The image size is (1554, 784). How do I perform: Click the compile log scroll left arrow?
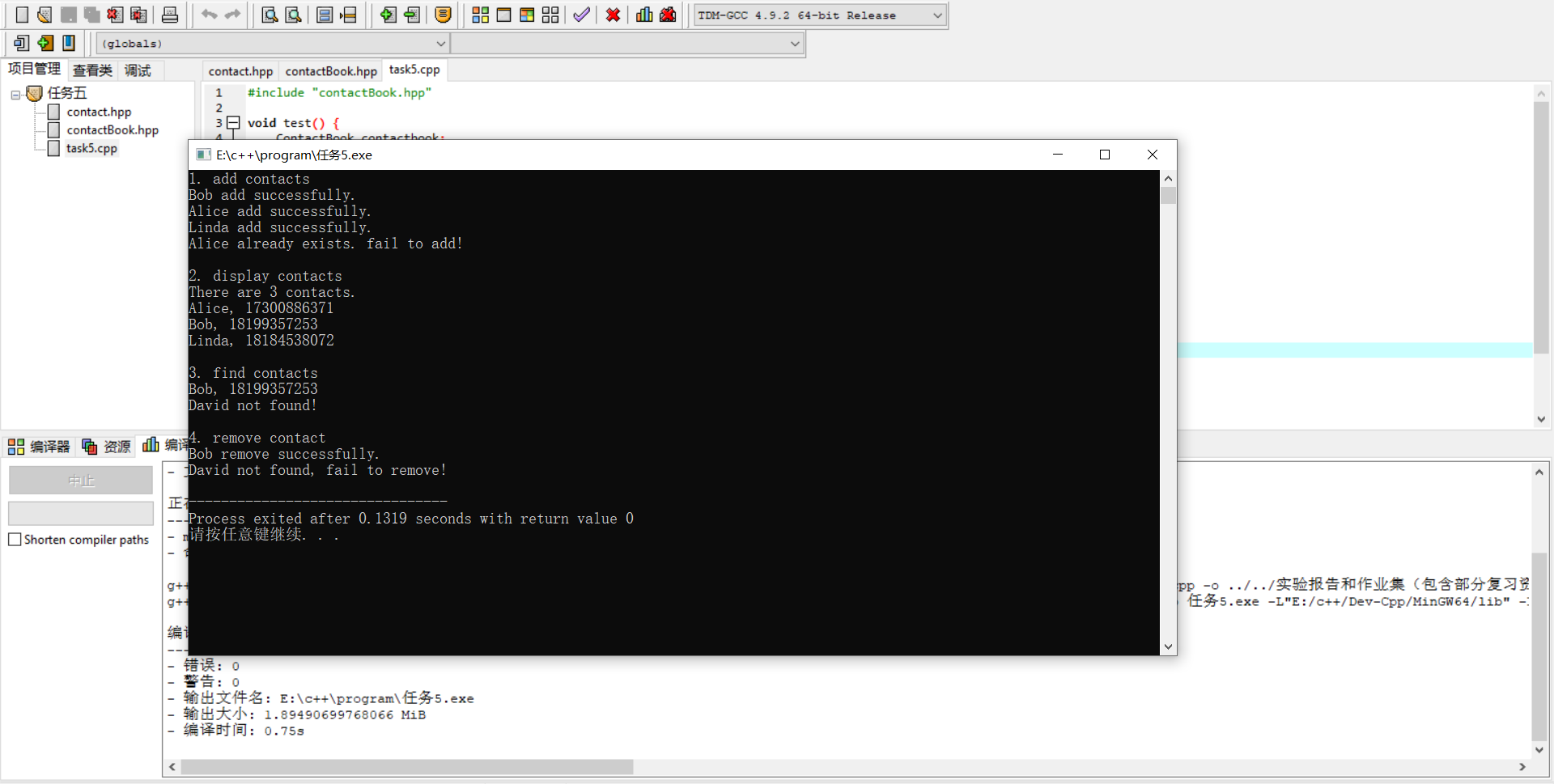[172, 767]
